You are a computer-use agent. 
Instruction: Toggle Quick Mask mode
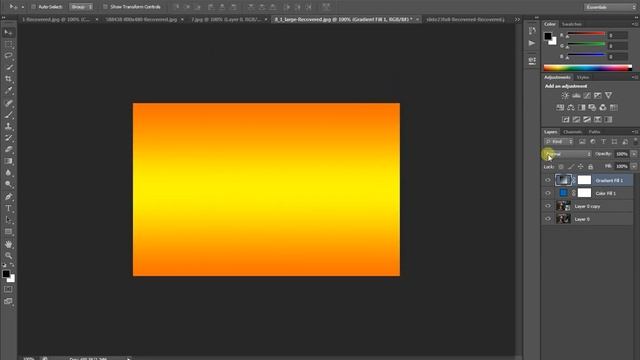point(8,289)
